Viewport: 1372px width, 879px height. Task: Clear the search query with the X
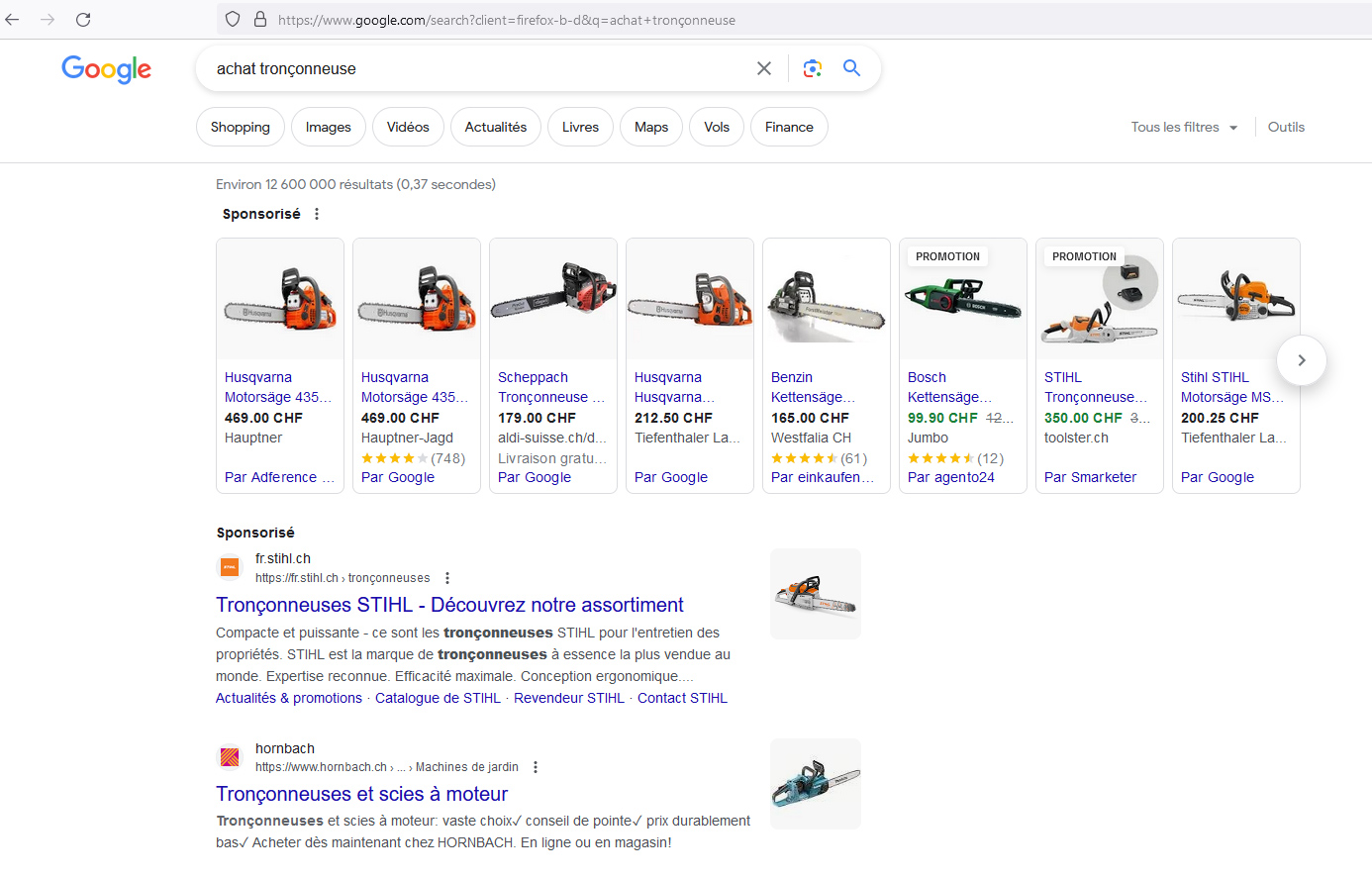pos(764,68)
